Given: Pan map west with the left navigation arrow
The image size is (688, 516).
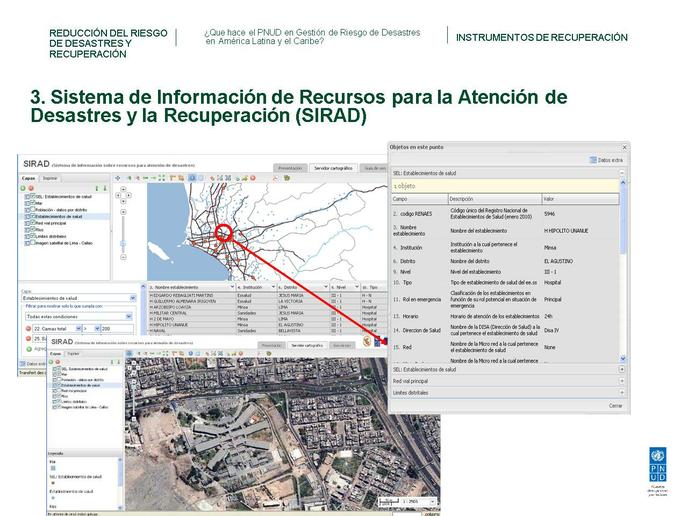Looking at the screenshot, I should (x=118, y=195).
